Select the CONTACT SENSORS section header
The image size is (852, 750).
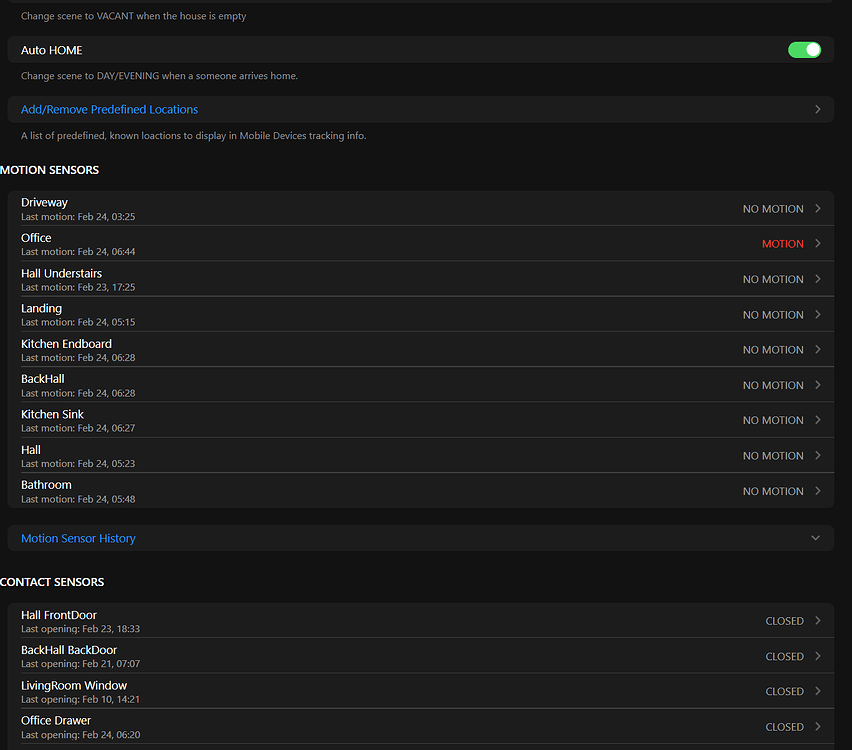(x=52, y=582)
